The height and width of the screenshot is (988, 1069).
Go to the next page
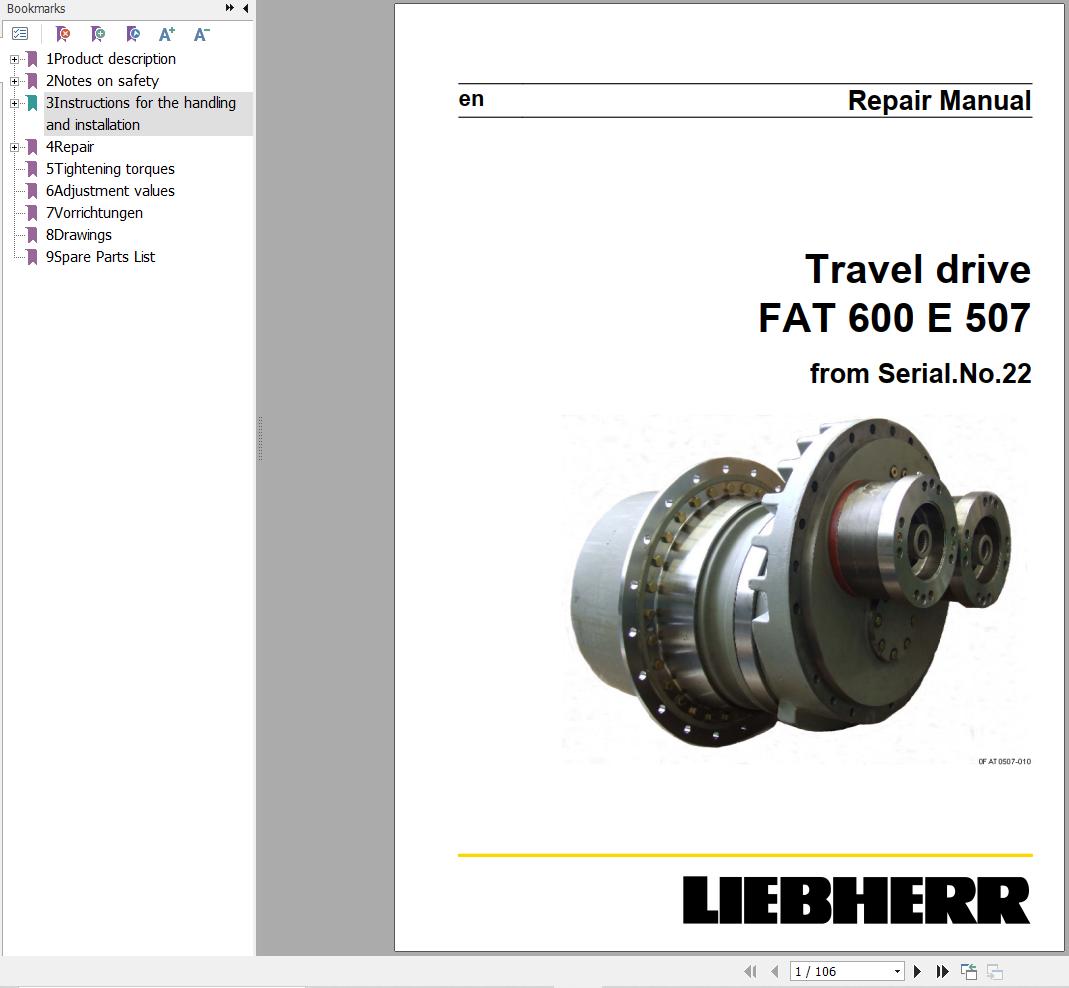coord(917,971)
